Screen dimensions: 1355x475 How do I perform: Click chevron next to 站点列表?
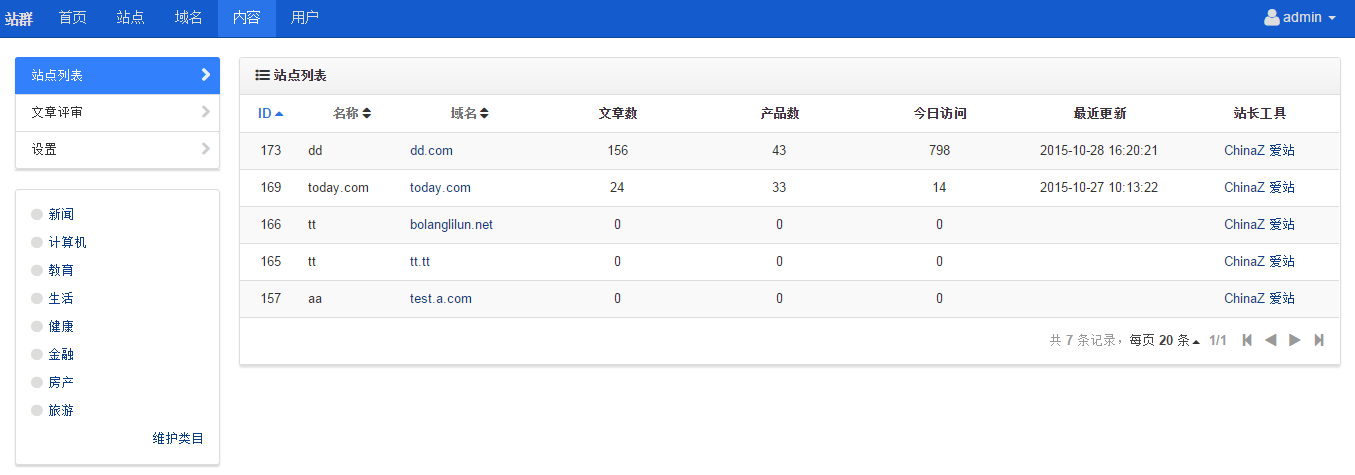coord(206,74)
